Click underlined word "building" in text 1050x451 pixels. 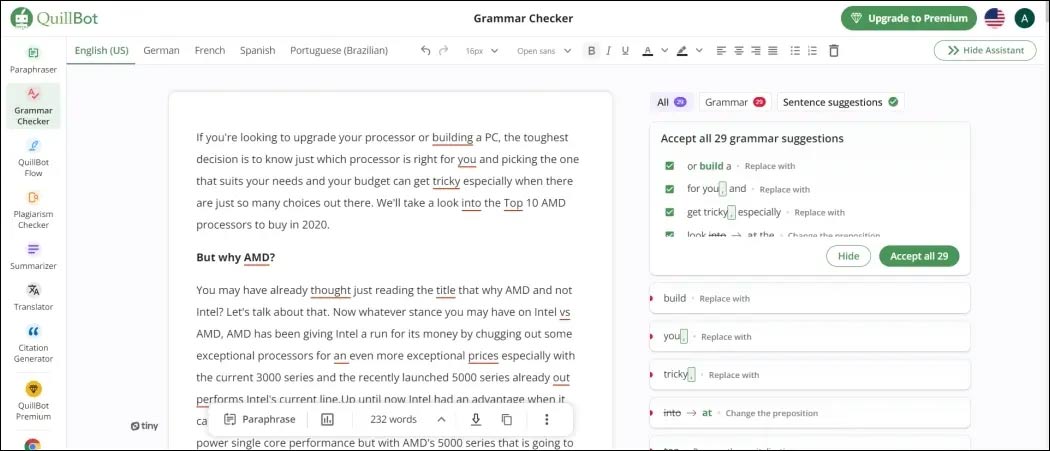pos(452,137)
